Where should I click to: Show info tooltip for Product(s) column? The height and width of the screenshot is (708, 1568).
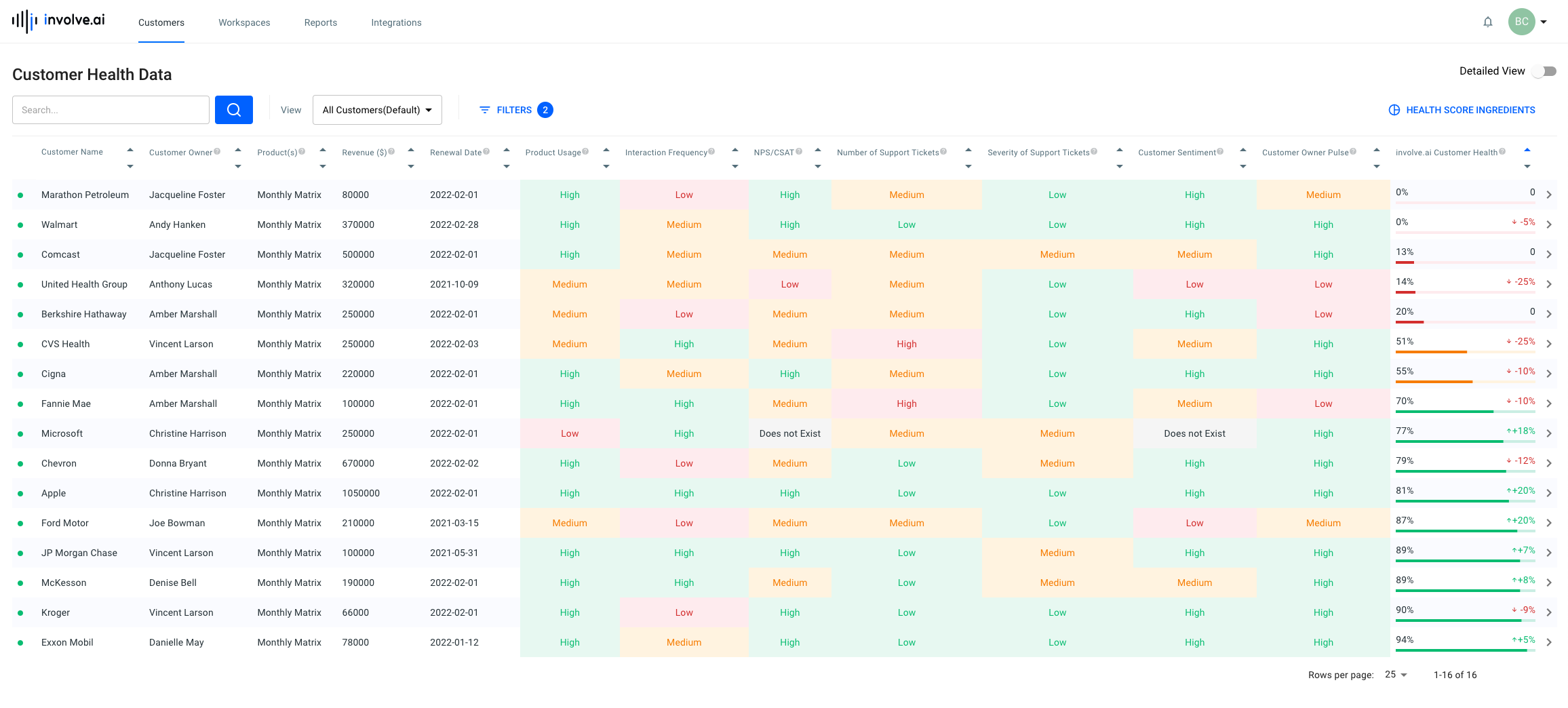(302, 151)
